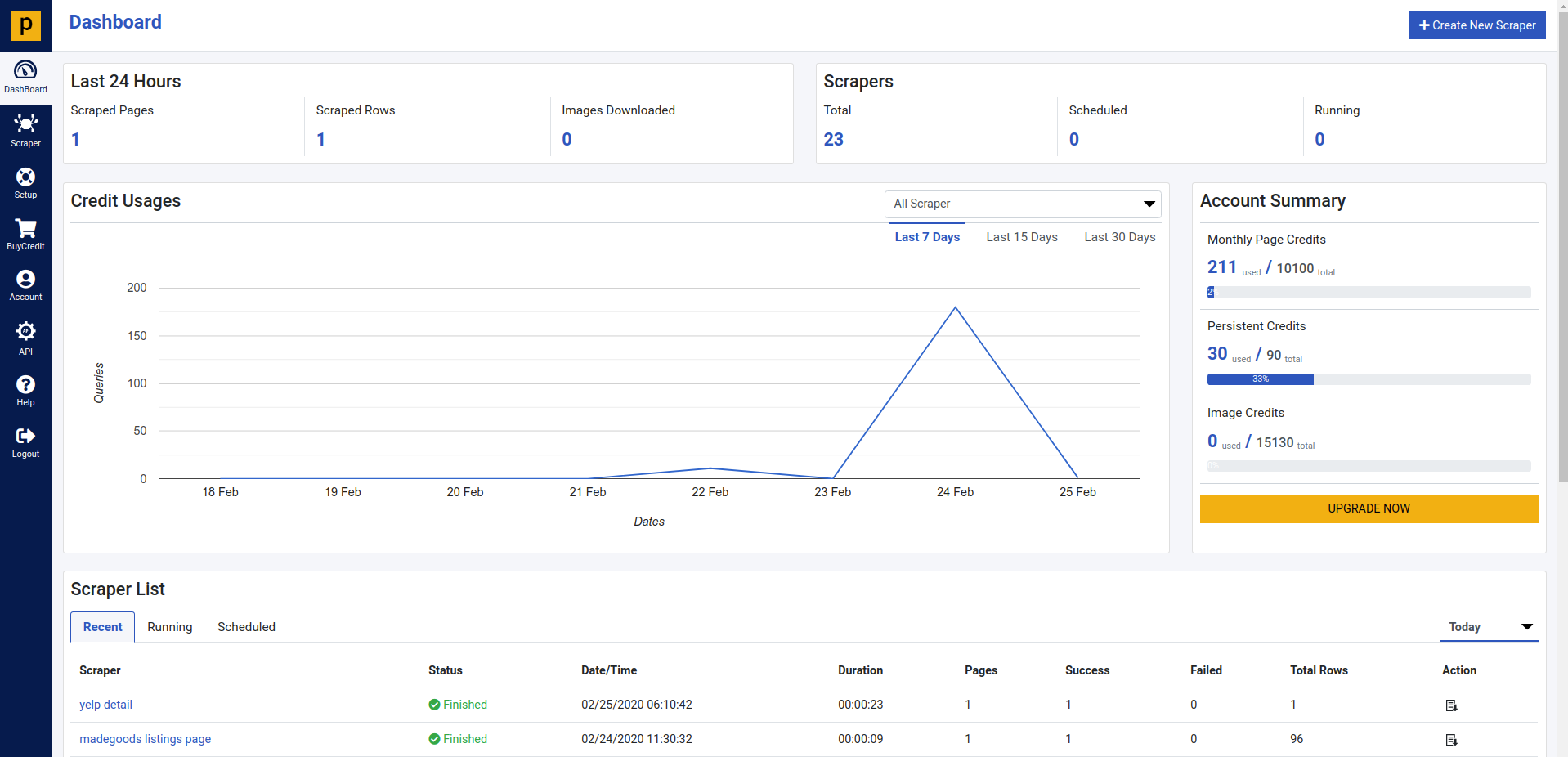Viewport: 1568px width, 757px height.
Task: Click the yelp detail row action icon
Action: tap(1451, 705)
